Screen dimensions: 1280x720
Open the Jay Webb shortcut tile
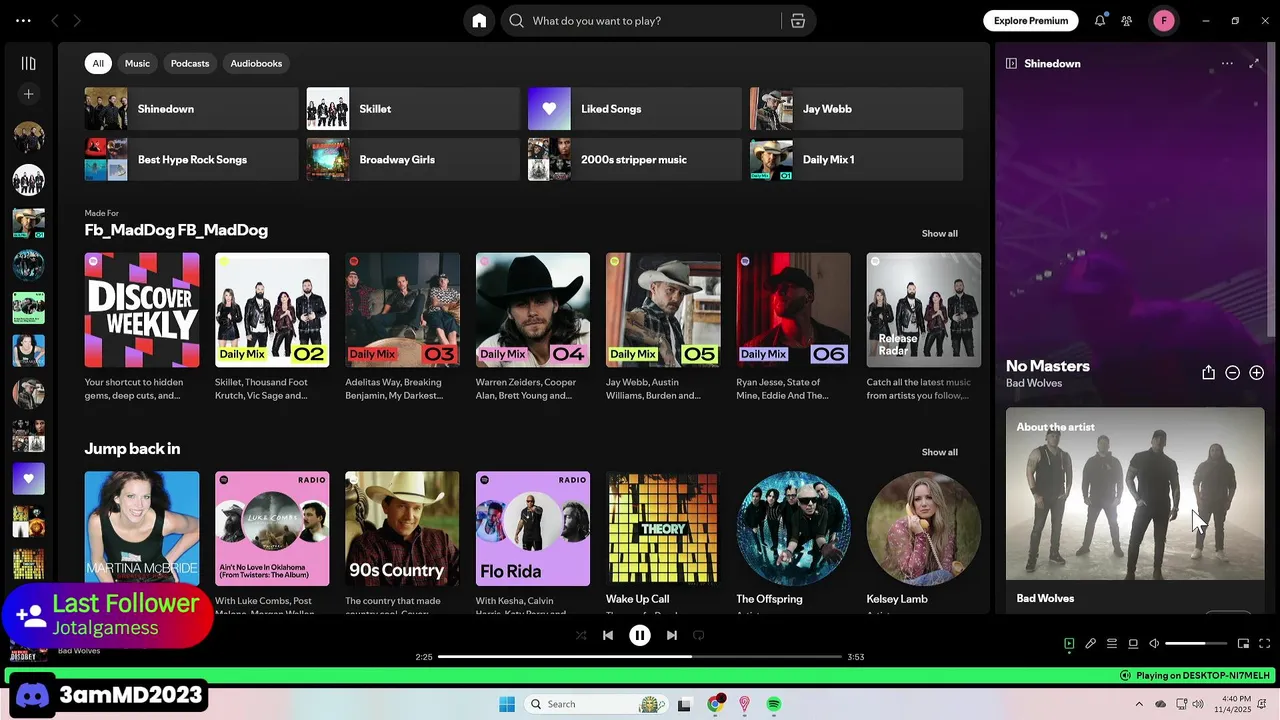click(x=857, y=109)
